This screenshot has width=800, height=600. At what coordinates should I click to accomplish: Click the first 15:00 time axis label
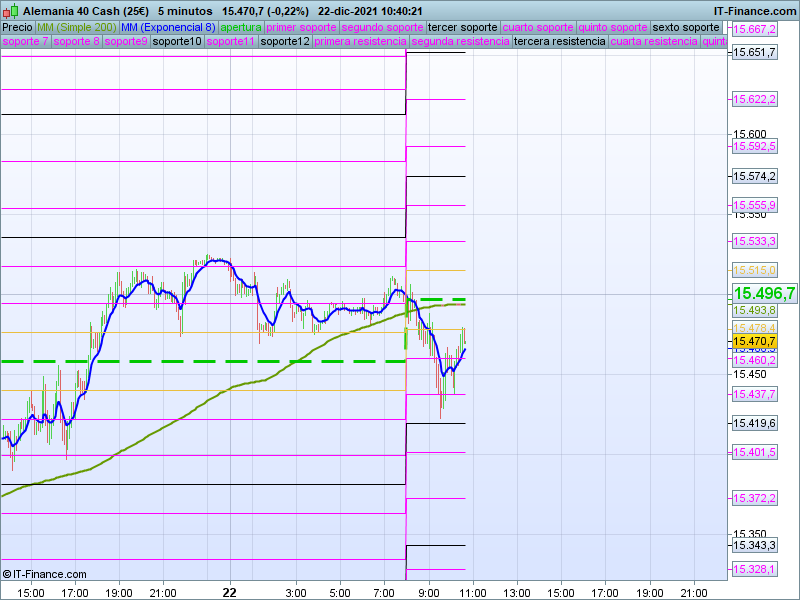point(31,593)
